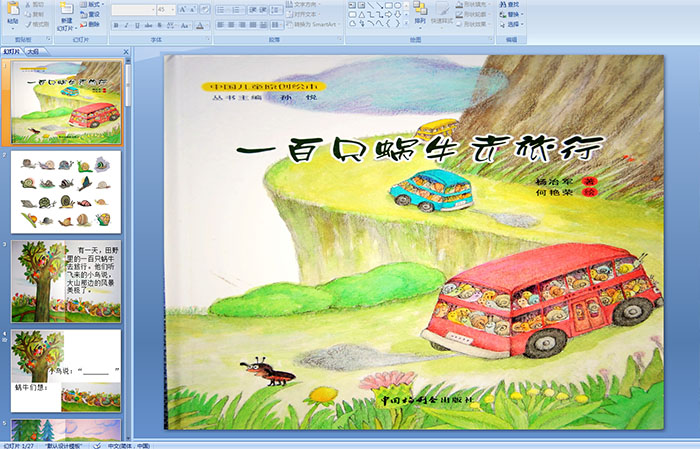The image size is (700, 449).
Task: Click the Cut (剪切) scissors icon
Action: coord(29,4)
